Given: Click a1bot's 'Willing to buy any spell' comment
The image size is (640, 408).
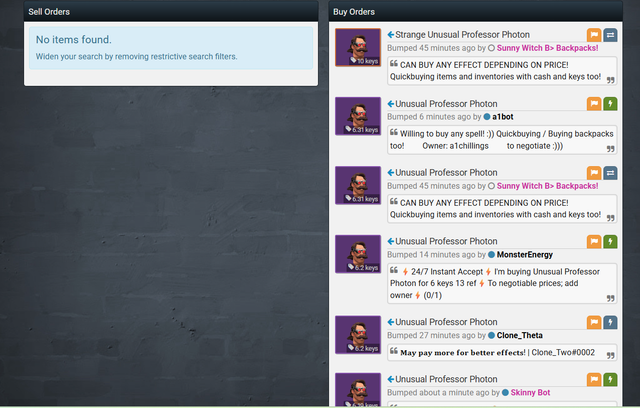Looking at the screenshot, I should click(502, 140).
